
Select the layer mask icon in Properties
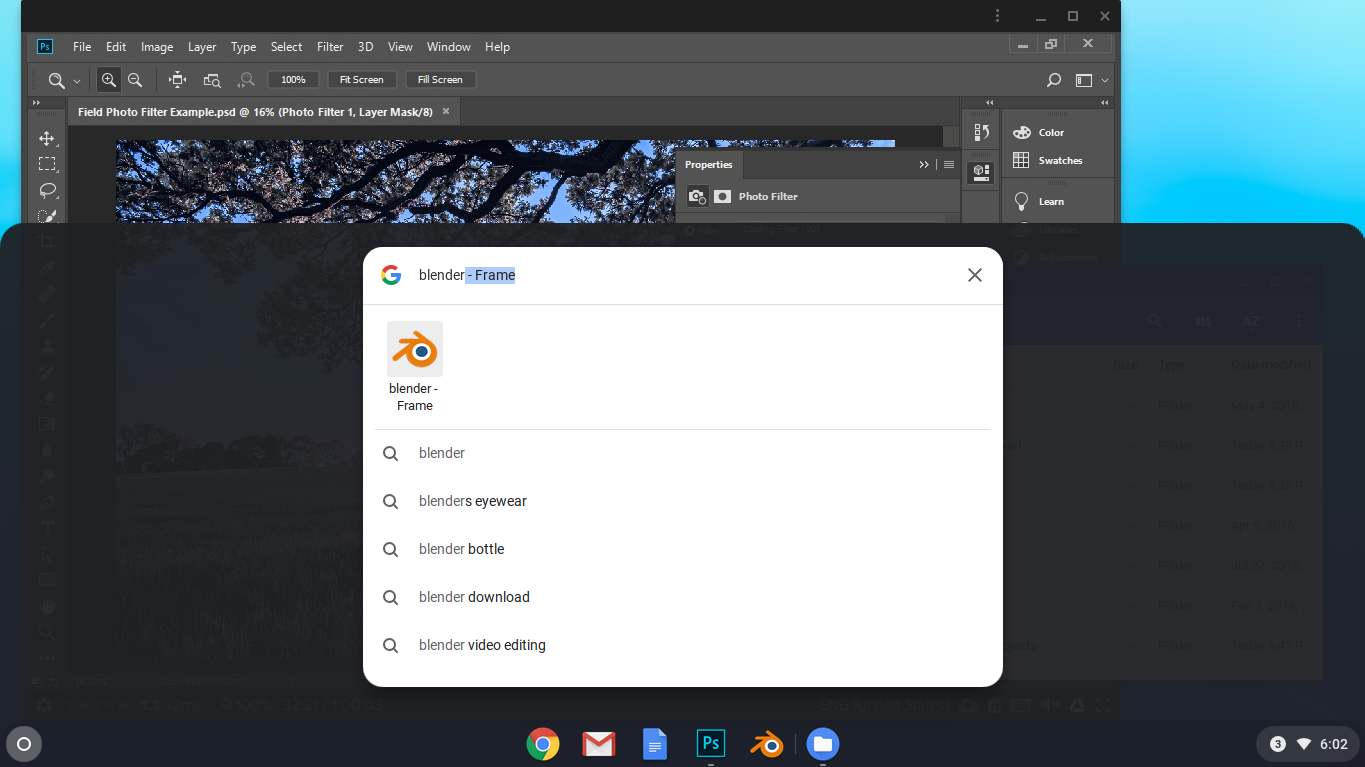[x=722, y=197]
